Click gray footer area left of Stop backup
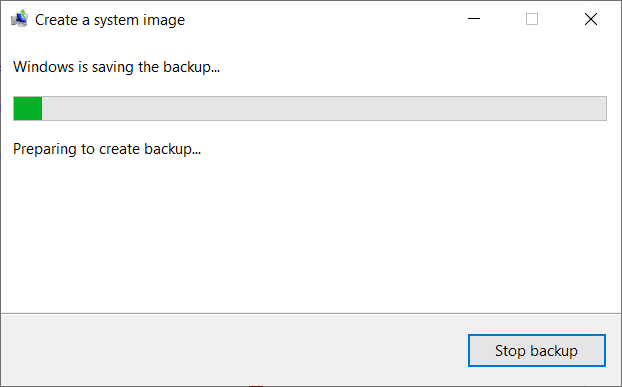 [234, 351]
